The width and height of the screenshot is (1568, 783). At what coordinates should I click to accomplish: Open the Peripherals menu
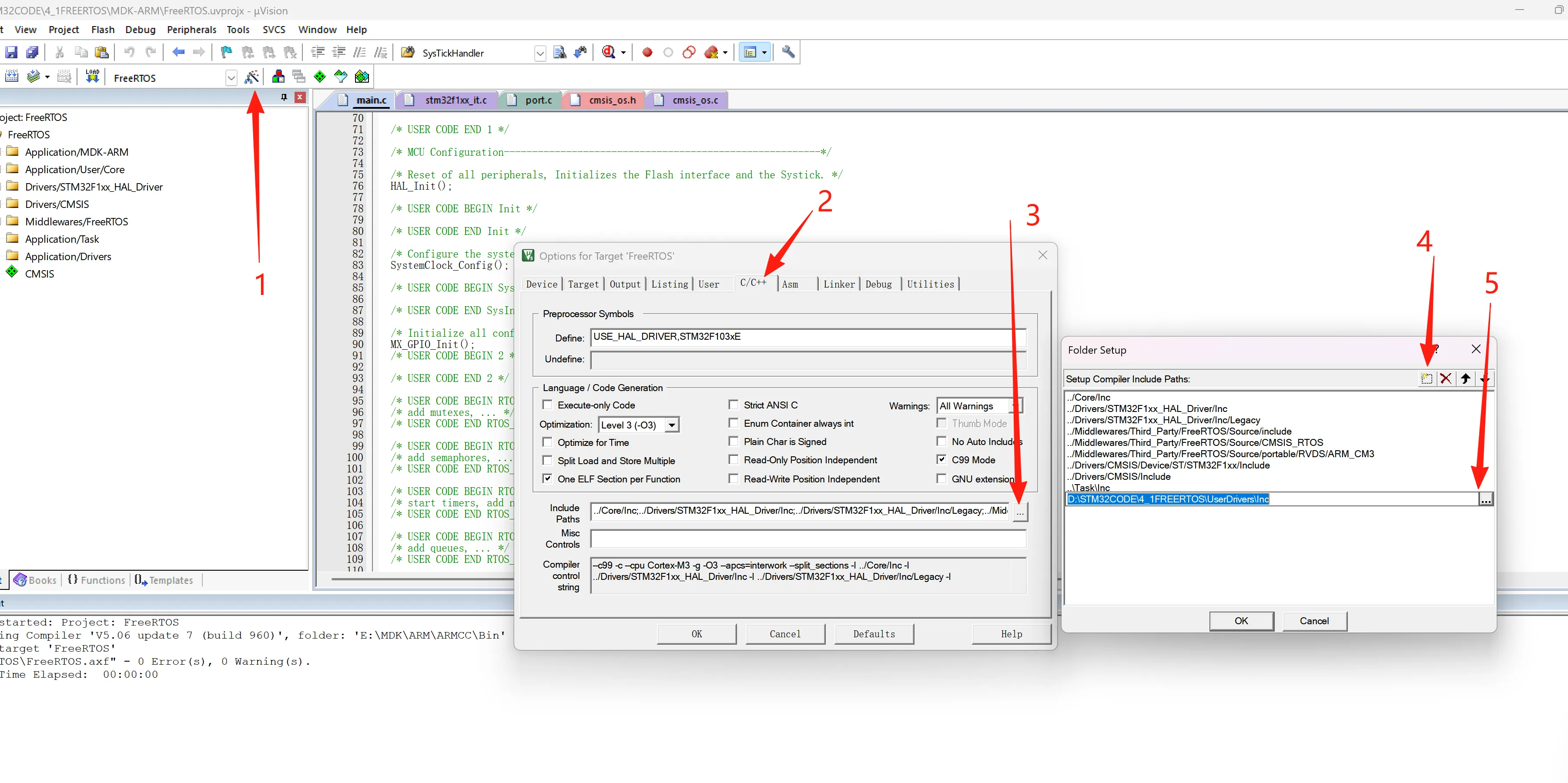[191, 30]
